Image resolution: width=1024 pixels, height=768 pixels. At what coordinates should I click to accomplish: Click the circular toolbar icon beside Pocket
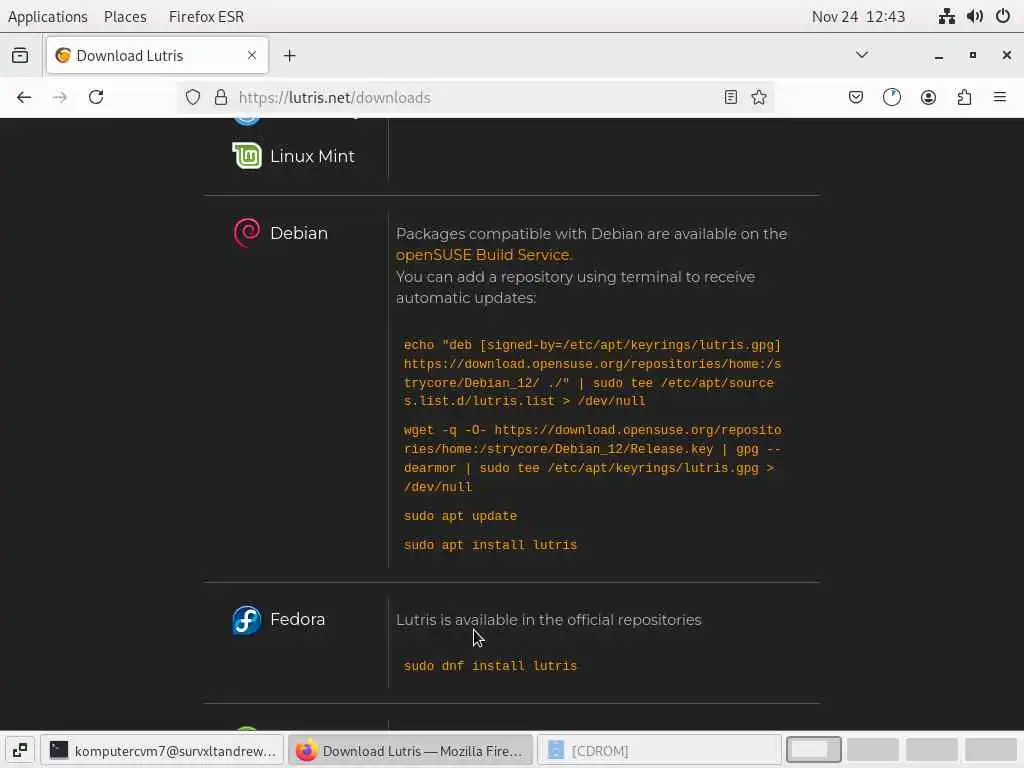click(x=891, y=97)
